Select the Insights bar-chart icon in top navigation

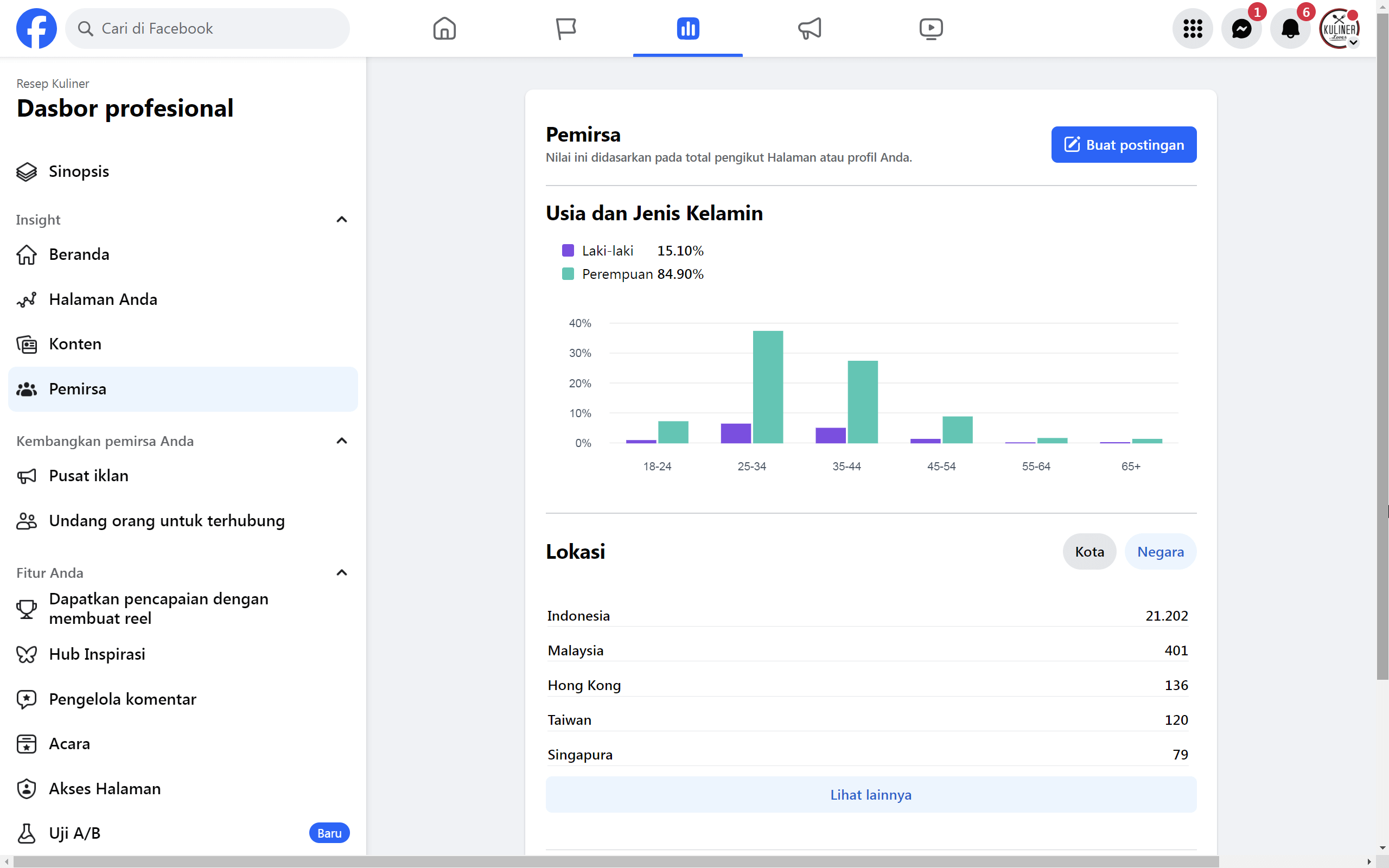tap(687, 28)
